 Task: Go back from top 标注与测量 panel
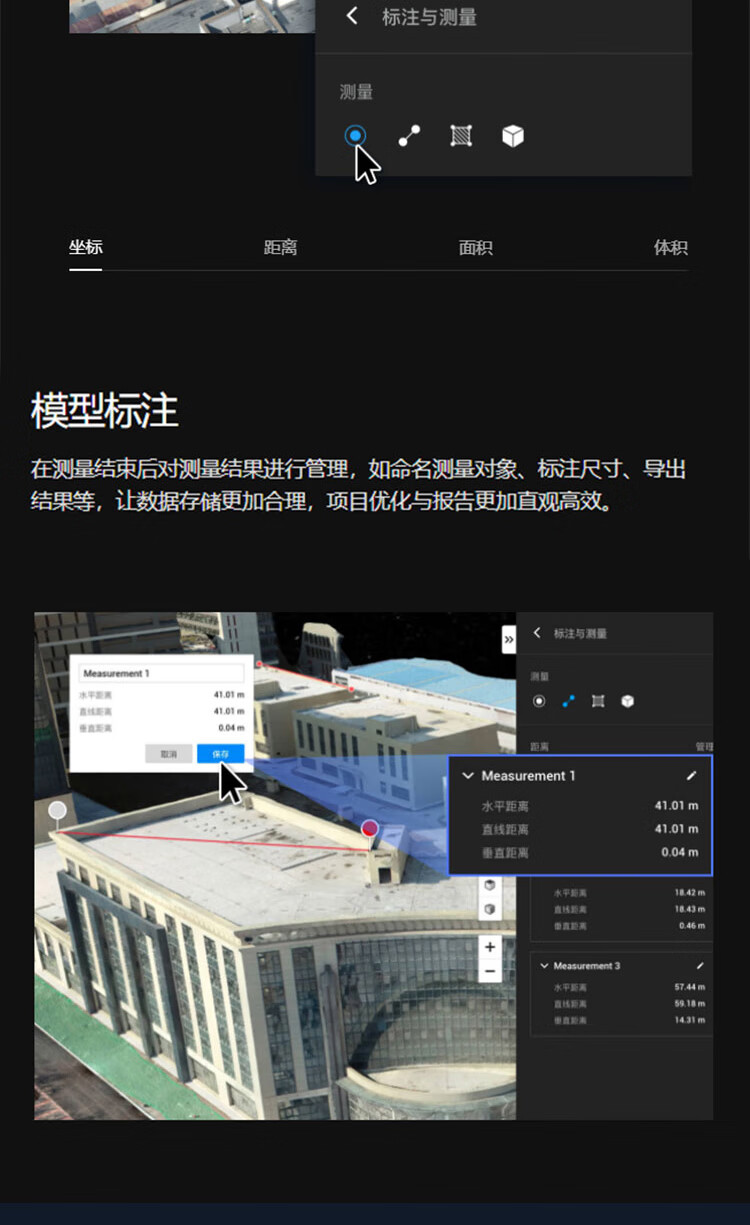(x=351, y=17)
